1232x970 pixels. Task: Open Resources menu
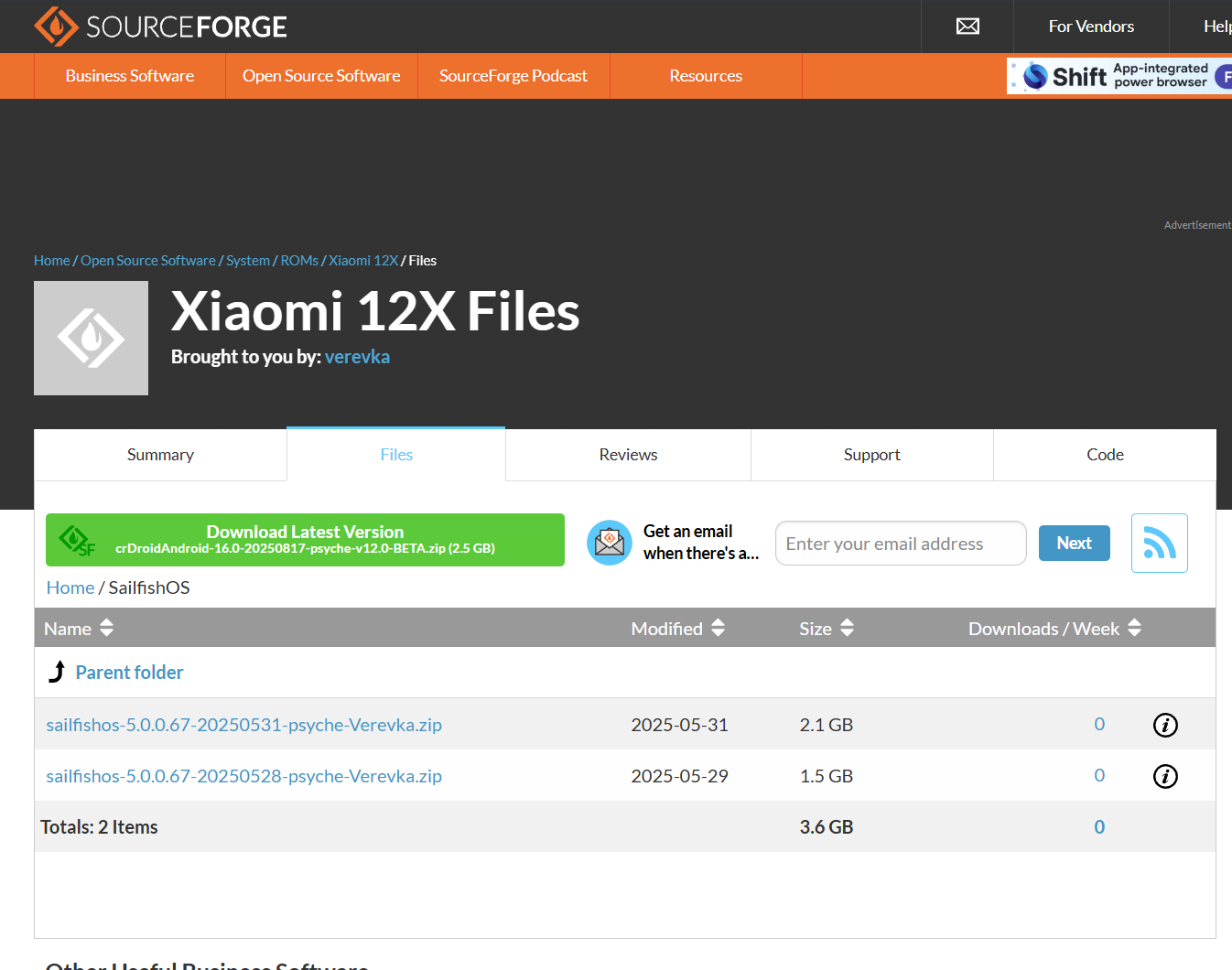(706, 76)
